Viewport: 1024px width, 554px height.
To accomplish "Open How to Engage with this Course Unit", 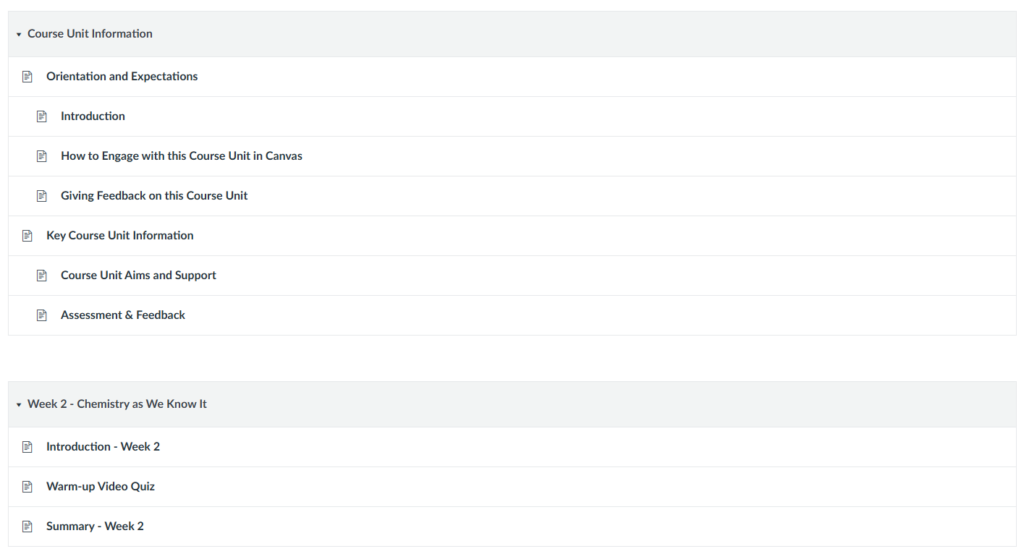I will point(181,156).
